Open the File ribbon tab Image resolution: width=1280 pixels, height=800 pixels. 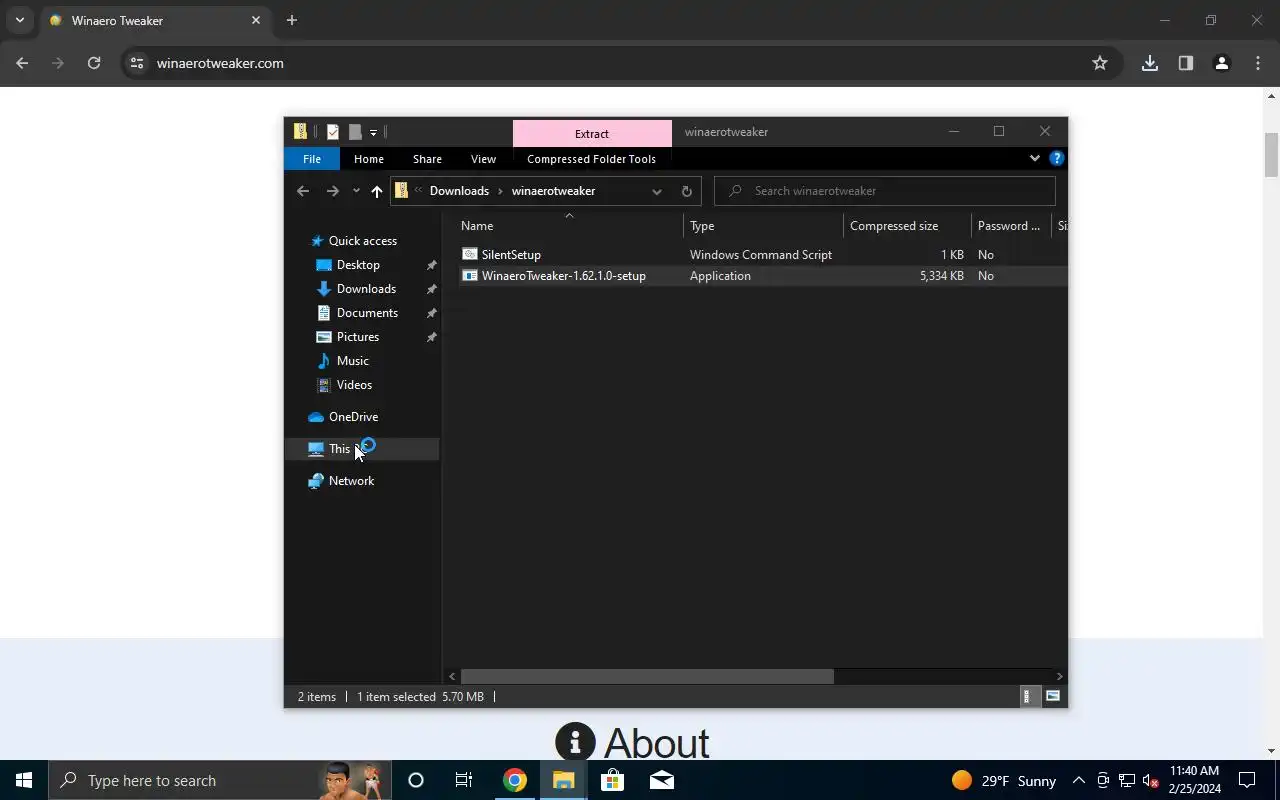(312, 159)
